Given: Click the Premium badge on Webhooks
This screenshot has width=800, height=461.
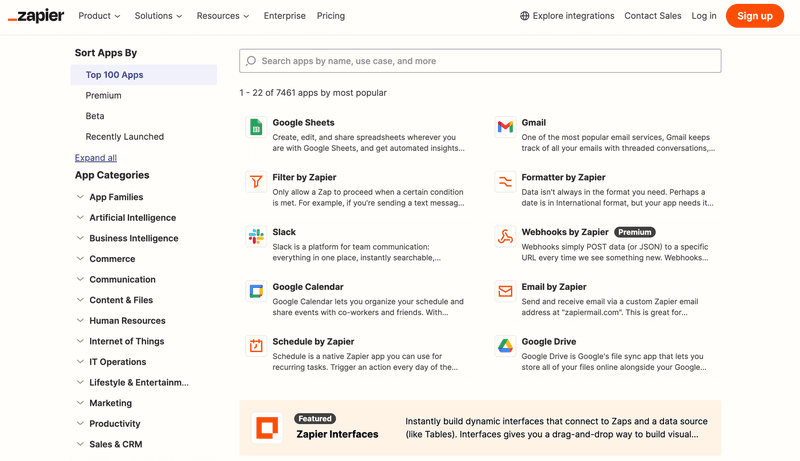Looking at the screenshot, I should tap(635, 232).
